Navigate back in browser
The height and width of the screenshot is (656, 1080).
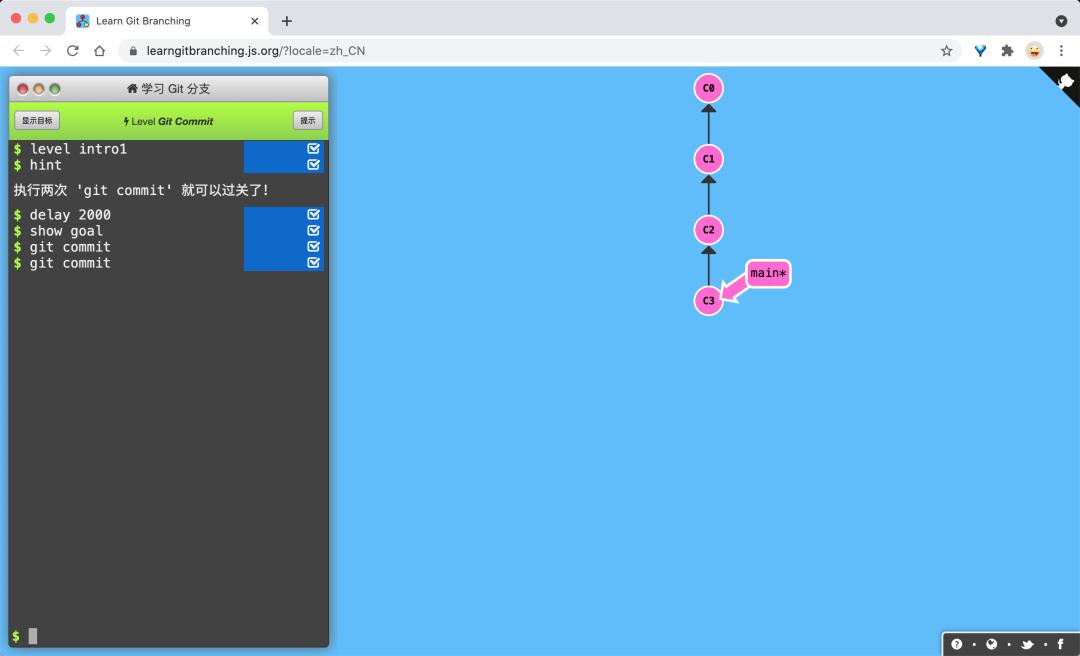19,50
